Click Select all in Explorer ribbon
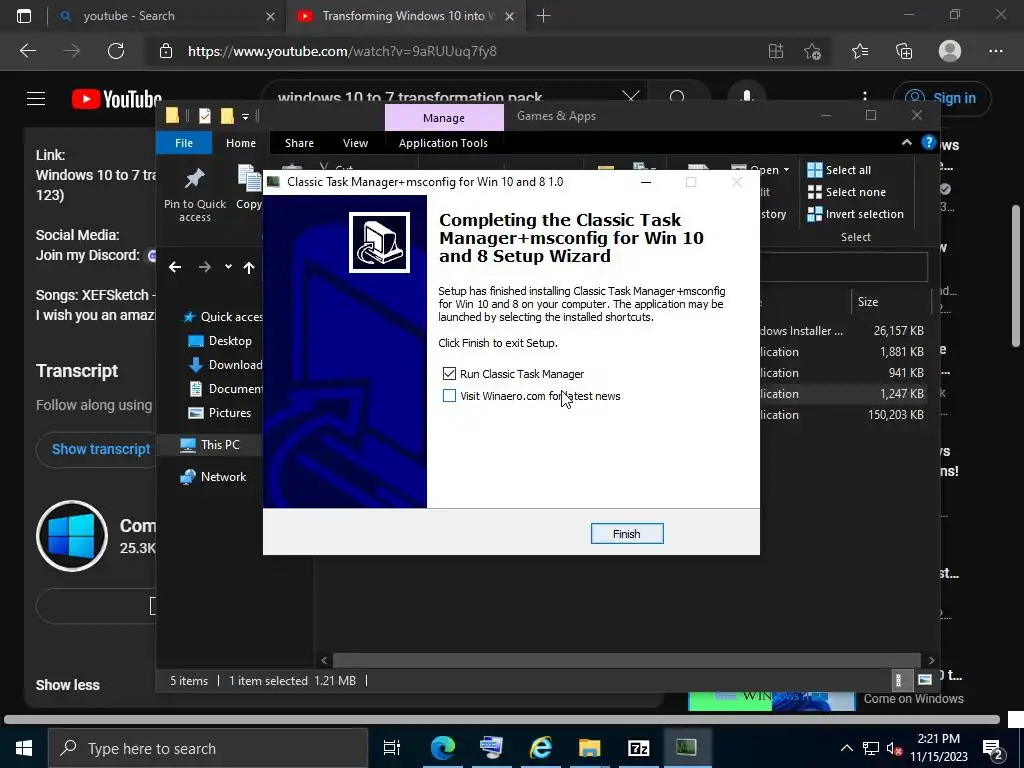1024x768 pixels. pos(839,170)
